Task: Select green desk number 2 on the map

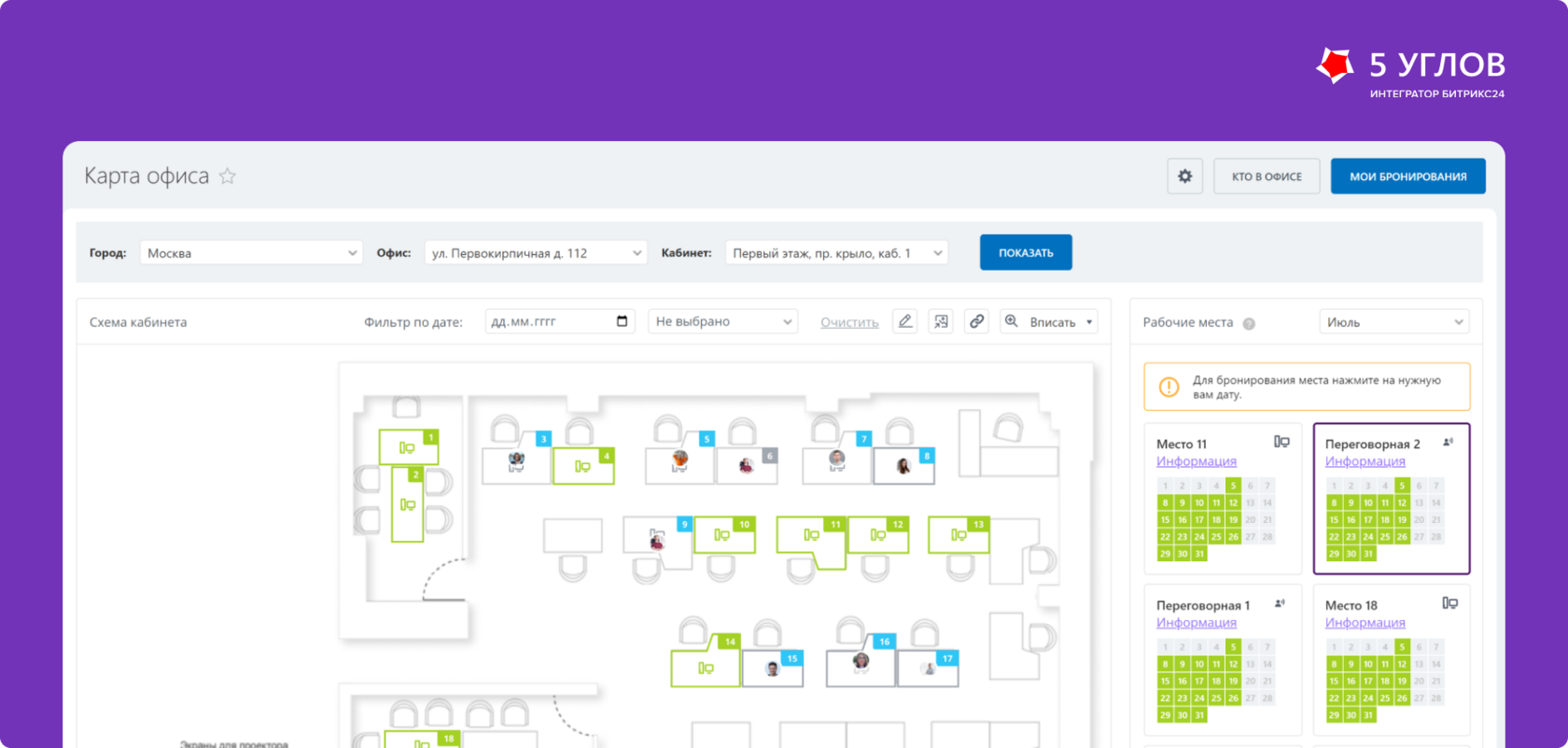Action: point(408,504)
